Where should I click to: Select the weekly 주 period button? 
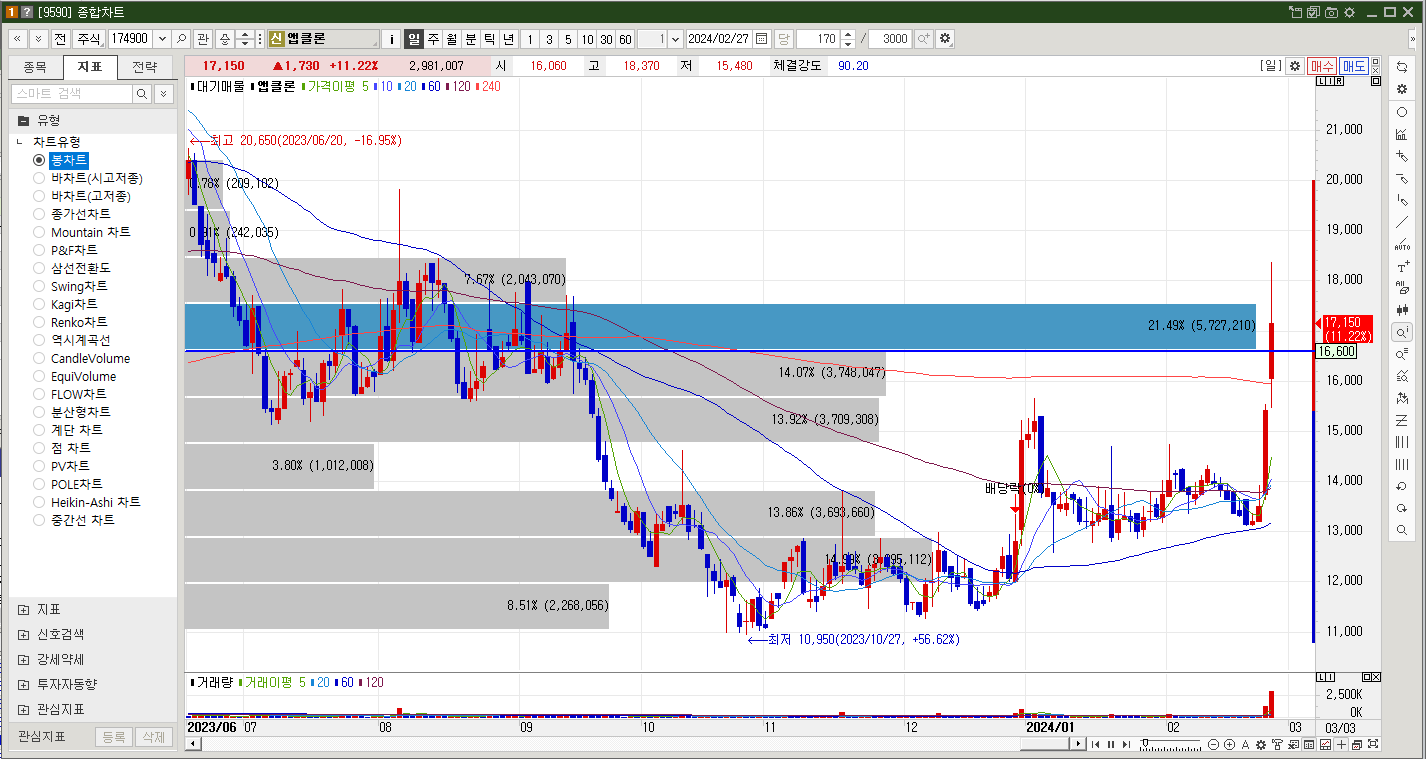(433, 39)
